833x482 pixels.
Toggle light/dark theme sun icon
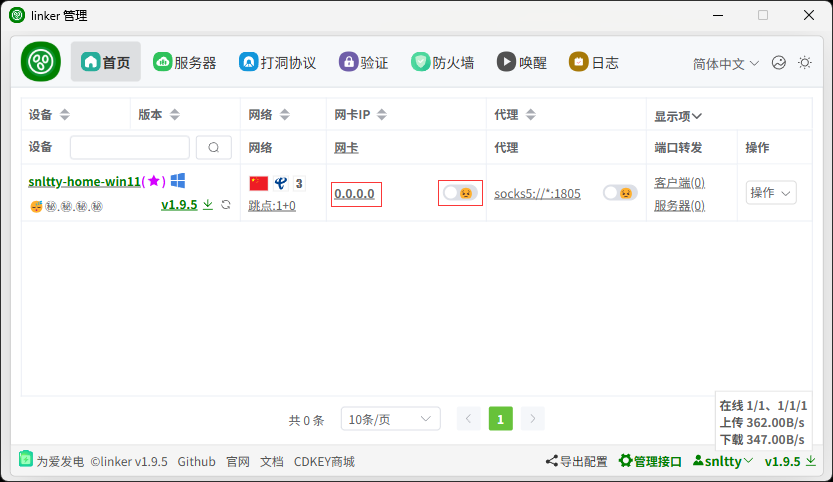click(x=804, y=62)
